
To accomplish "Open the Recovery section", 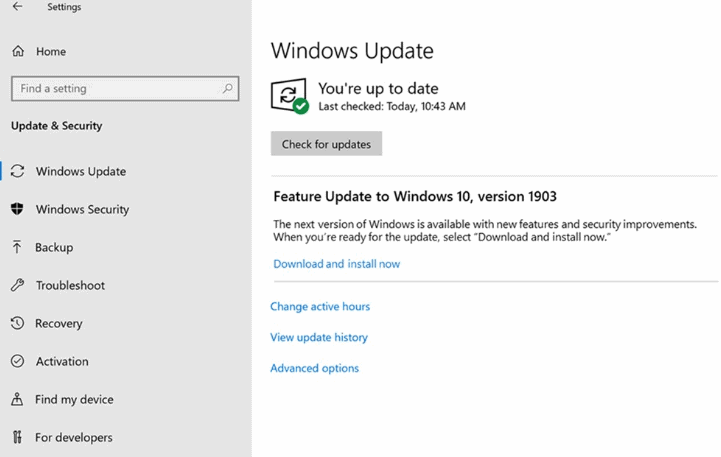I will [x=58, y=324].
